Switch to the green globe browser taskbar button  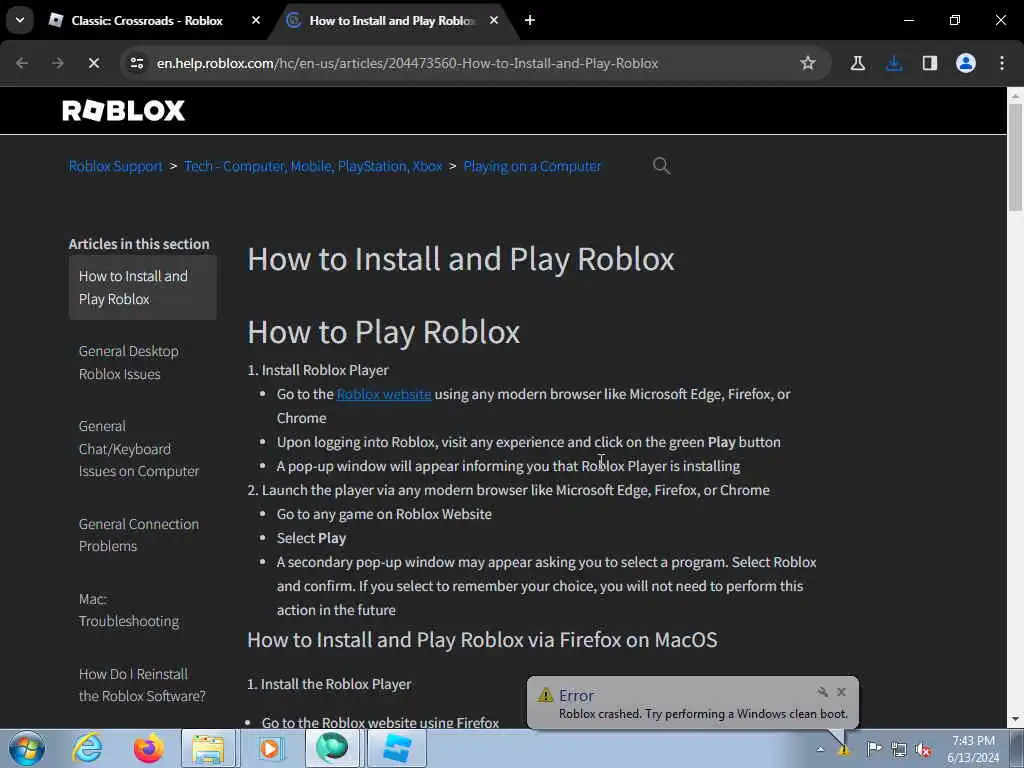pos(332,748)
